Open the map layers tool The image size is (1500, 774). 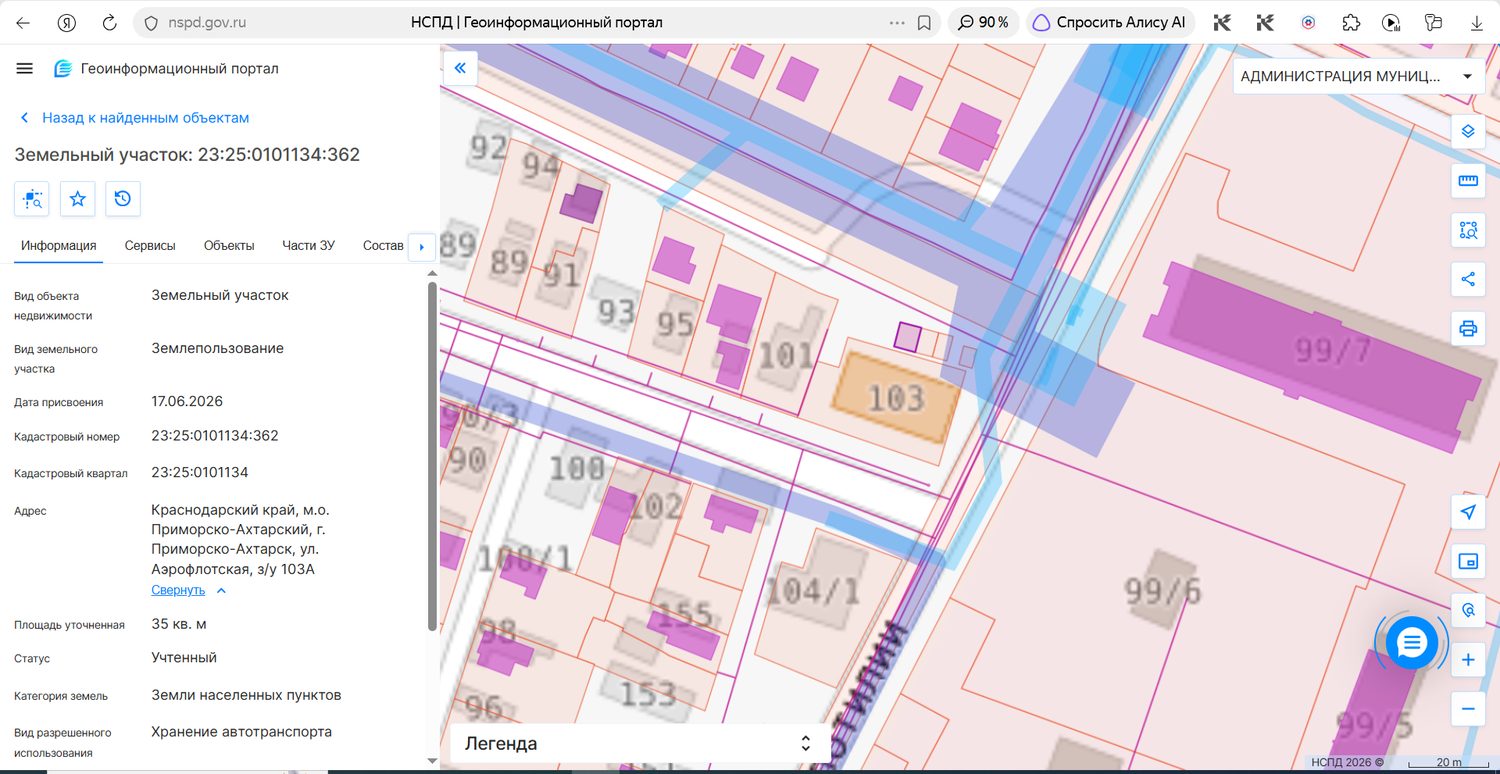1468,131
